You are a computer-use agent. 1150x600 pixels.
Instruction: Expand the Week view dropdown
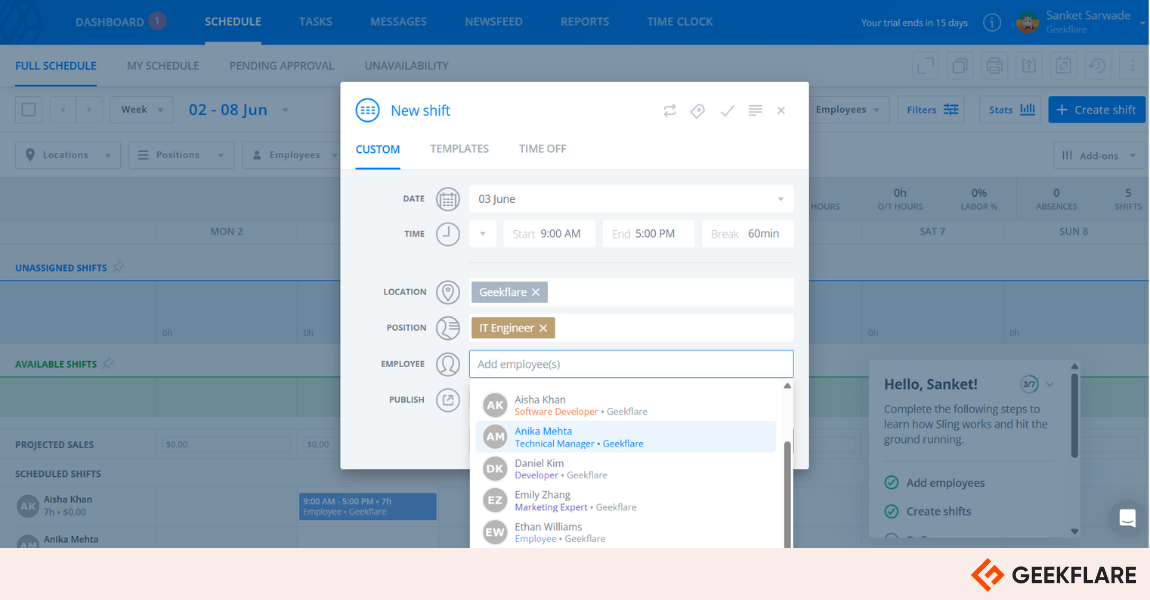[141, 110]
